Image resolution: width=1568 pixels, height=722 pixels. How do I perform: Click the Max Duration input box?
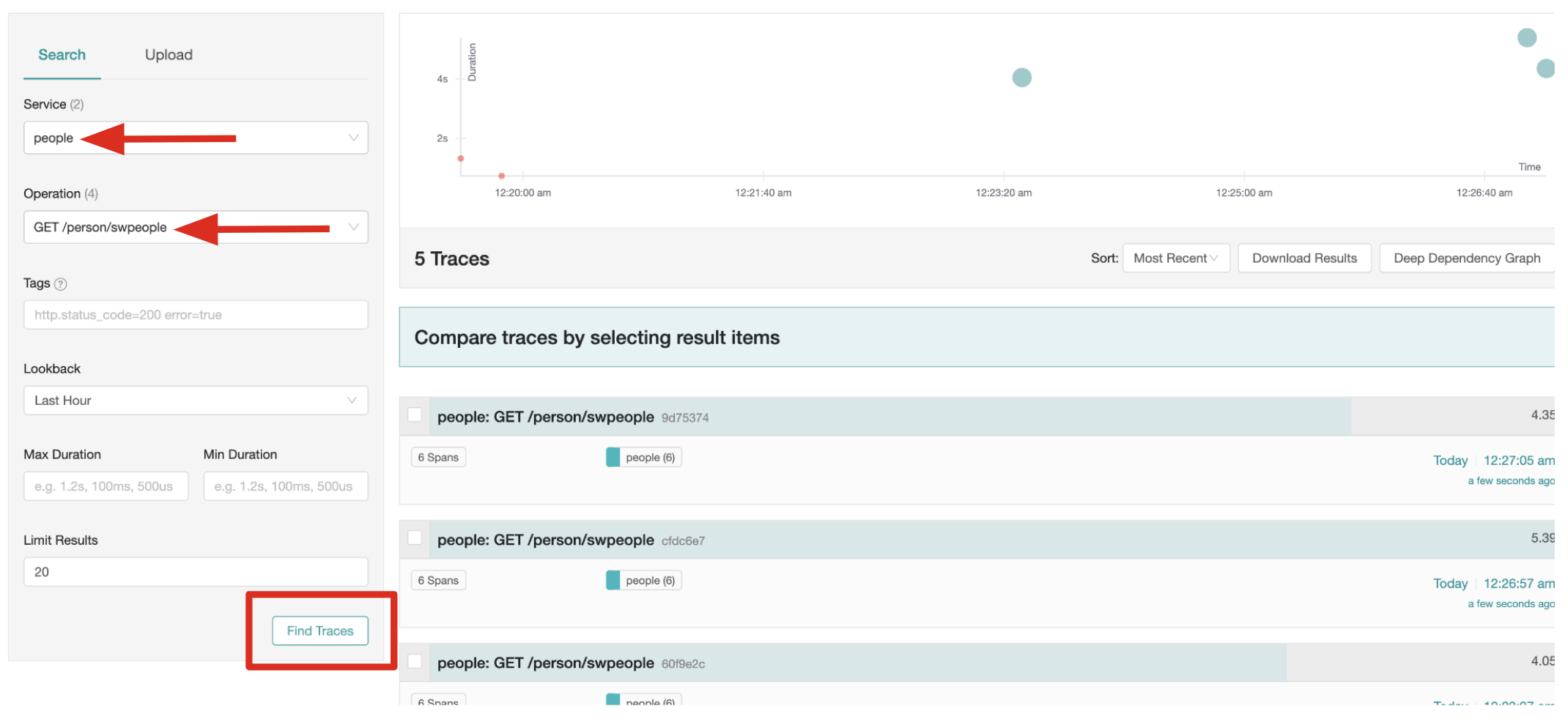[x=106, y=486]
